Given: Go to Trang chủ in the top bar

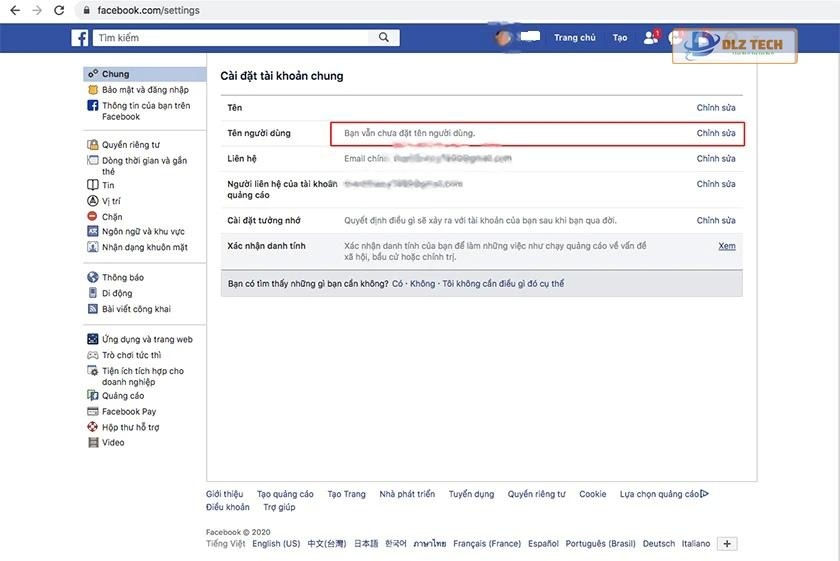Looking at the screenshot, I should [x=574, y=38].
